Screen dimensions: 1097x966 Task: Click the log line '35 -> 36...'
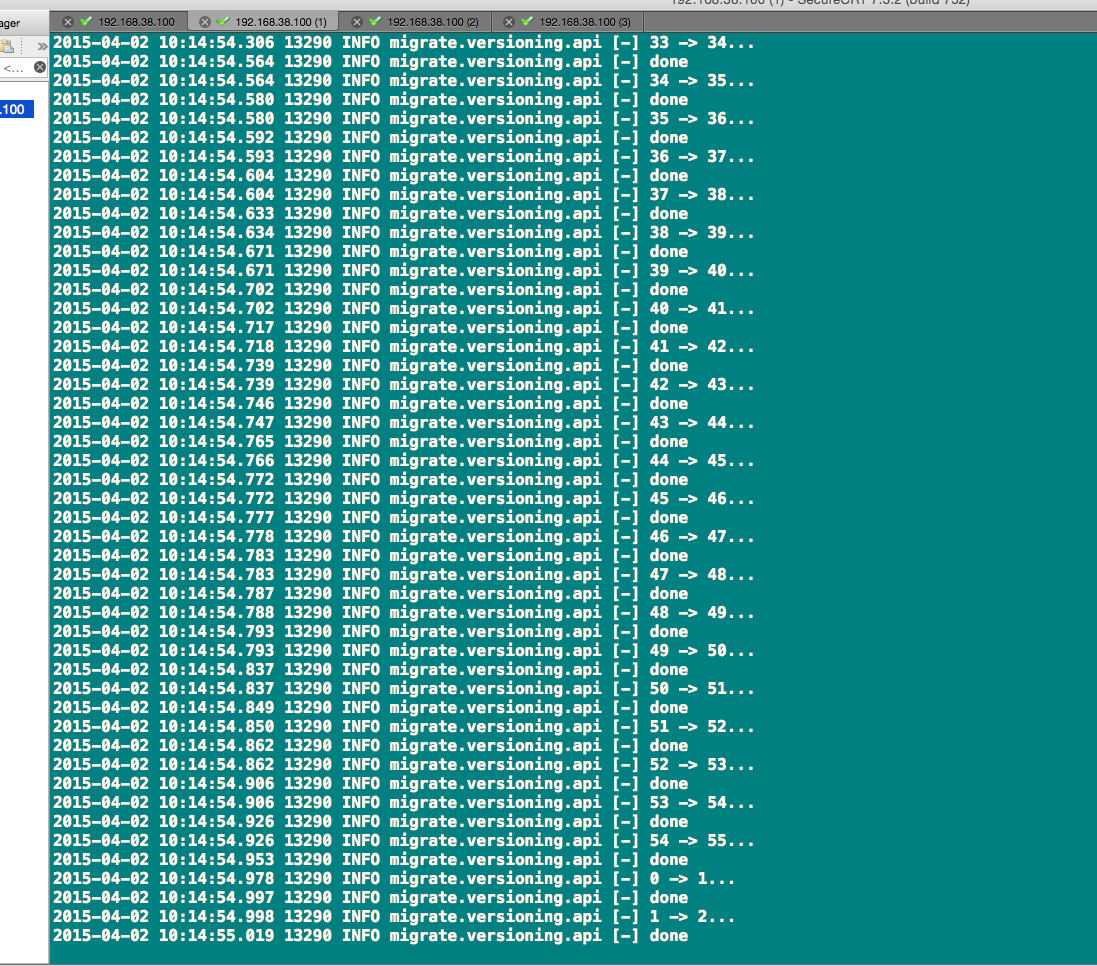click(404, 119)
